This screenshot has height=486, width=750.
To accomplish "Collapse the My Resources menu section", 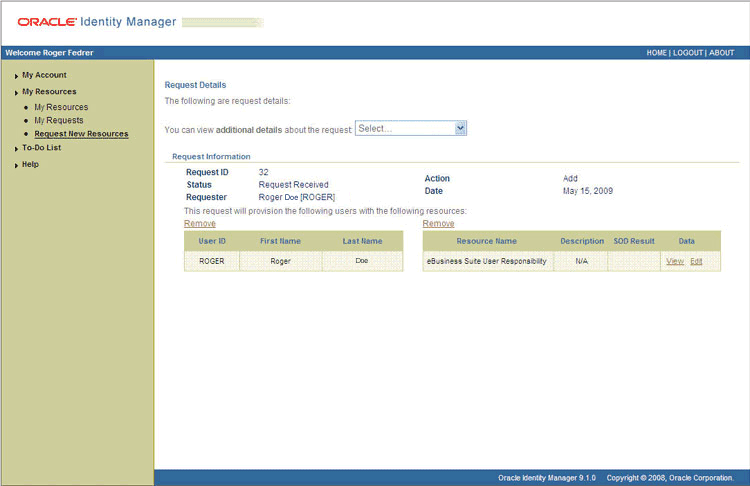I will (49, 91).
